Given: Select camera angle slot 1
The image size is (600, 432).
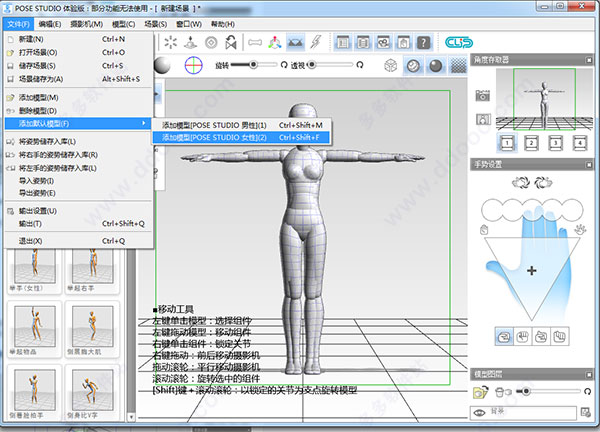Looking at the screenshot, I should [507, 143].
